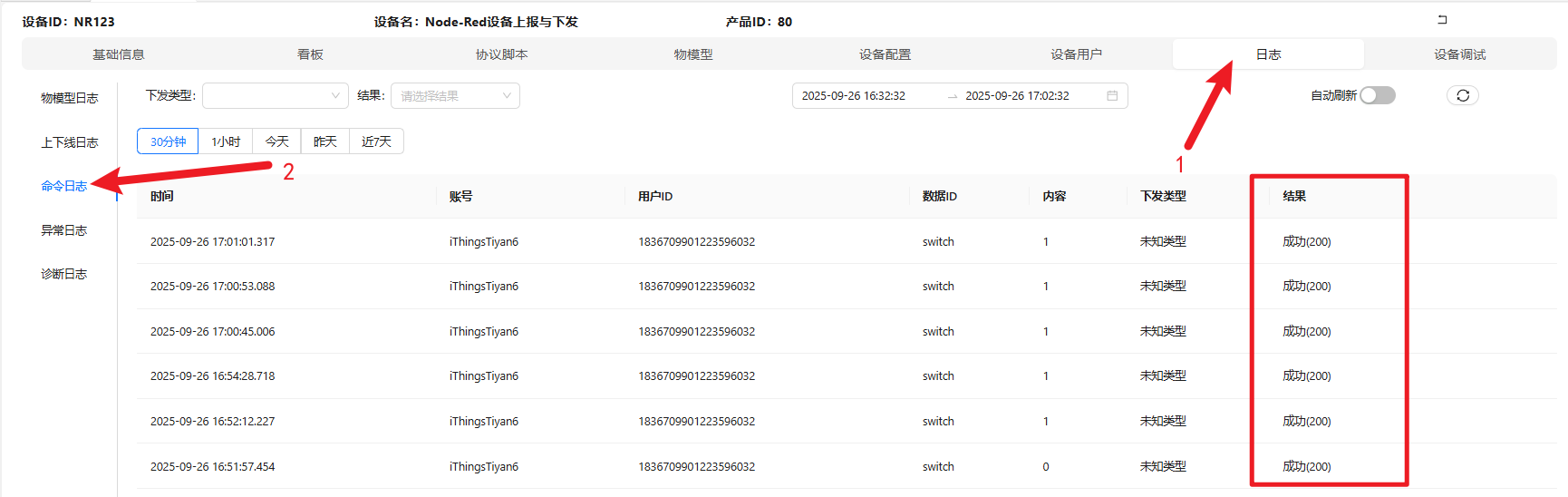The image size is (1568, 497).
Task: Open 上下线日志 in the sidebar
Action: pos(69,142)
